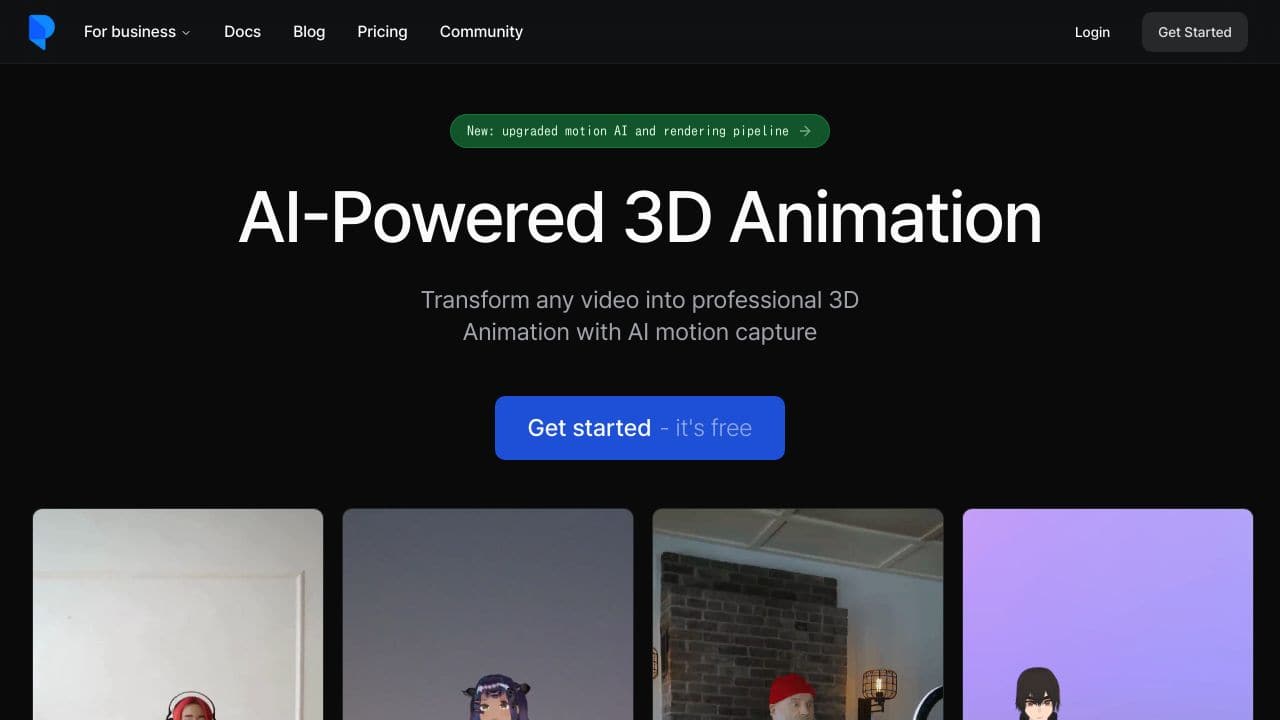Open the Pricing page
The image size is (1280, 720).
(382, 32)
